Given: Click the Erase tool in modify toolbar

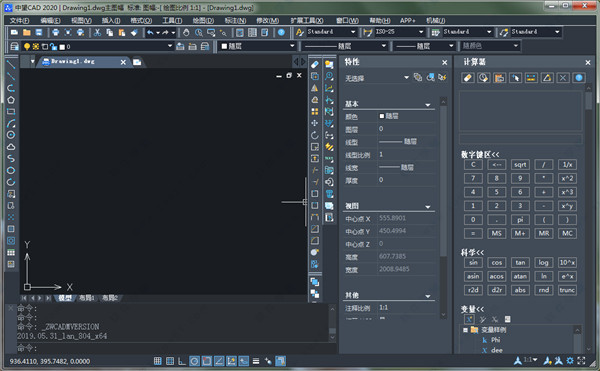Looking at the screenshot, I should point(315,65).
